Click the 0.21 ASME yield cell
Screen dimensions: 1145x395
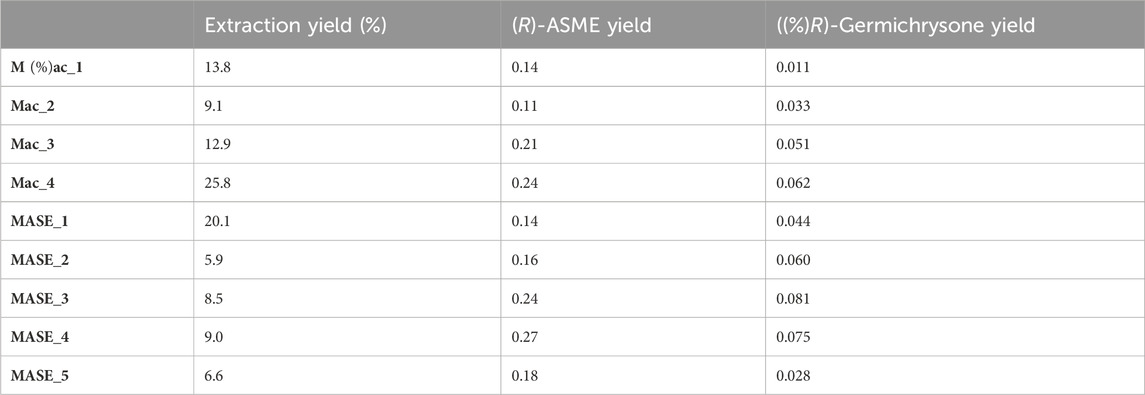(x=524, y=145)
